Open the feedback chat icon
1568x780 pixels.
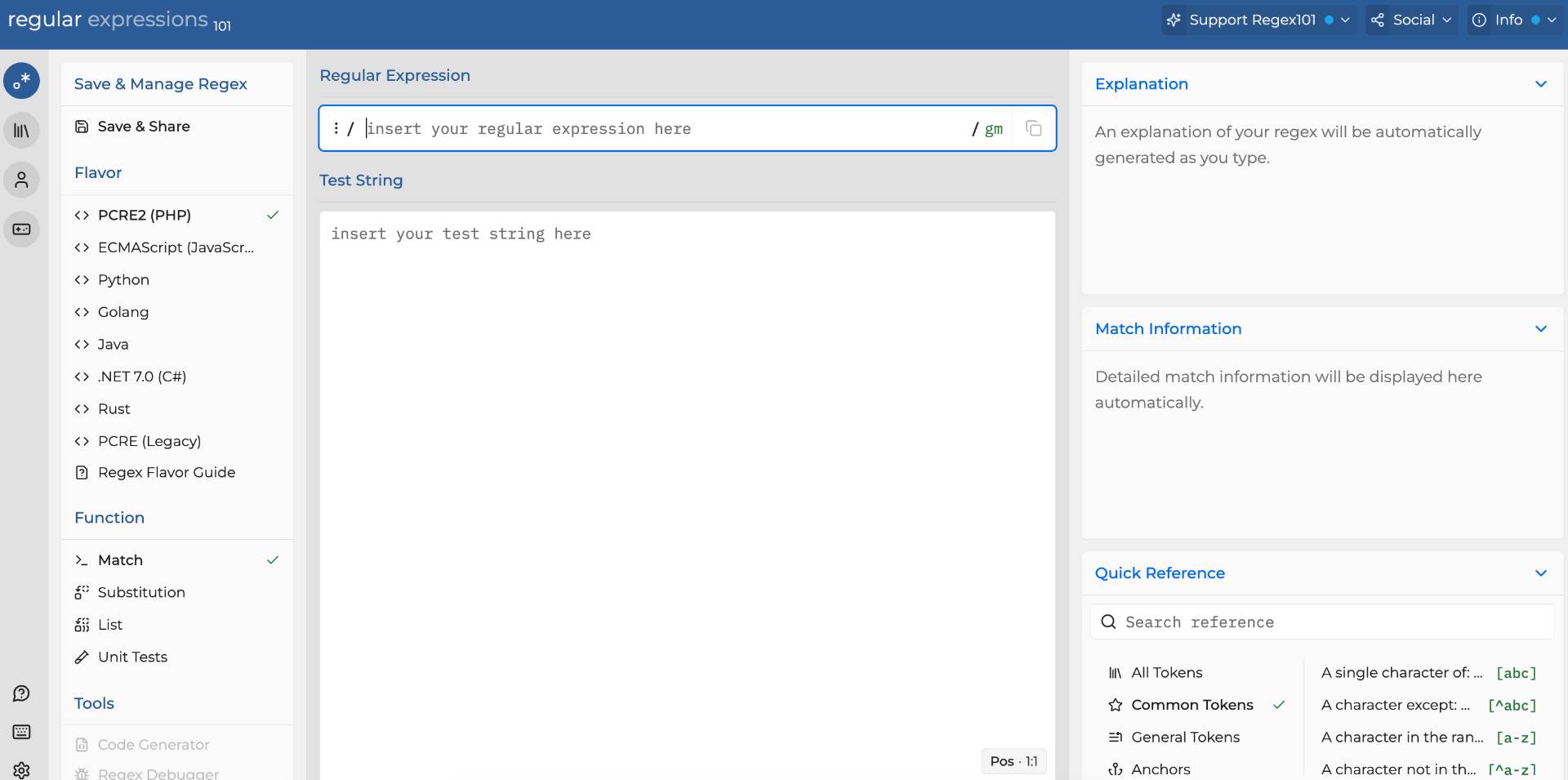pos(22,693)
